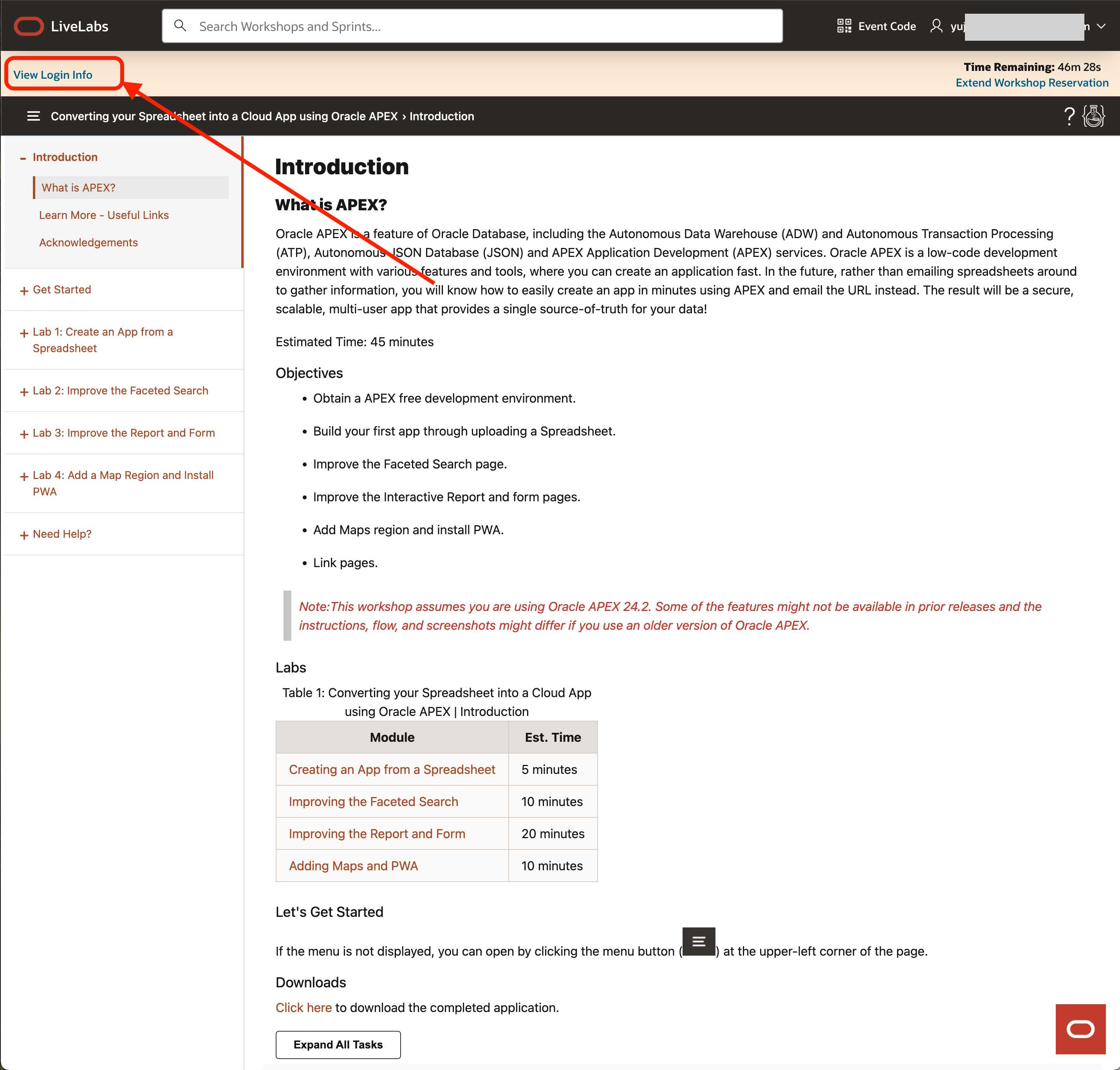Screen dimensions: 1120x1070
Task: Select Learn More - Useful Links item
Action: pyautogui.click(x=104, y=215)
